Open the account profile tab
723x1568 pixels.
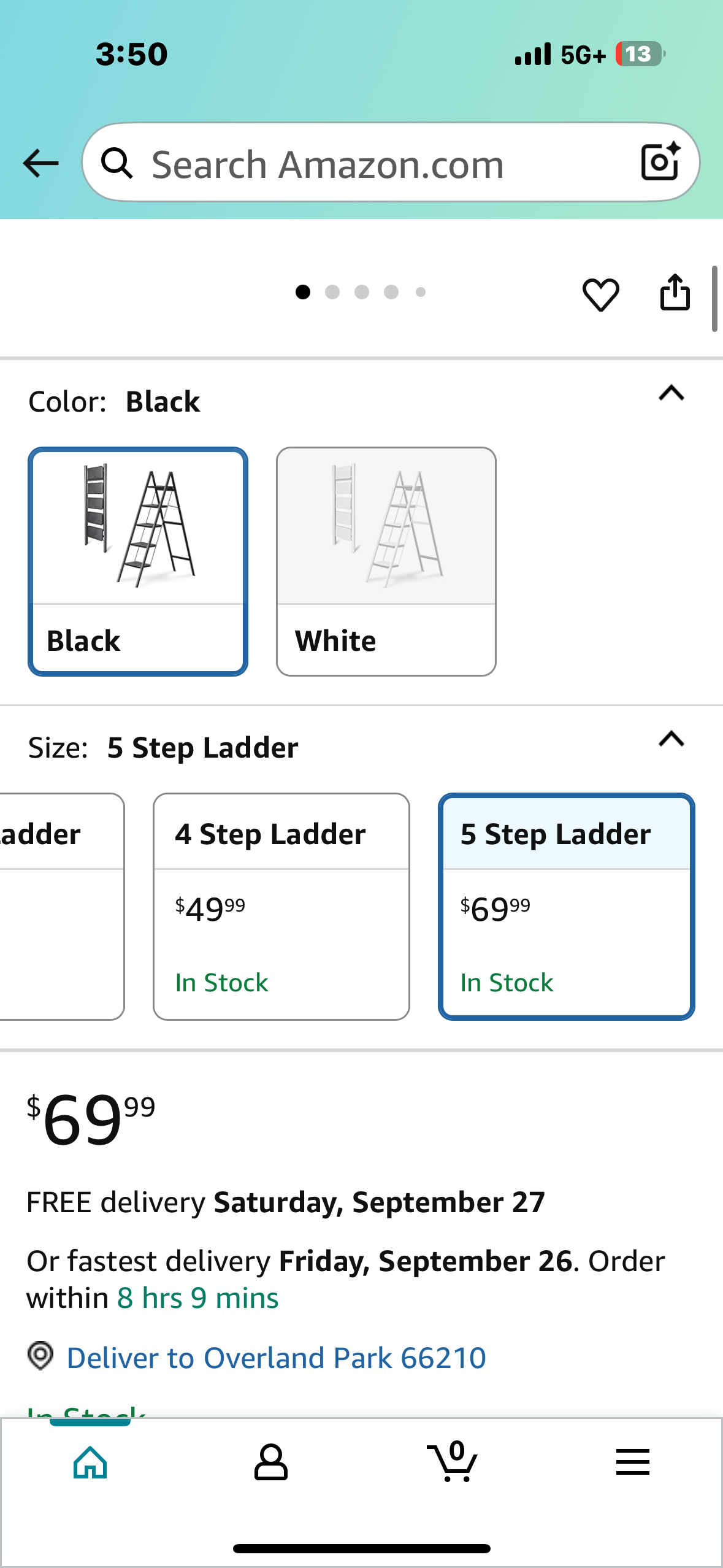tap(270, 1462)
